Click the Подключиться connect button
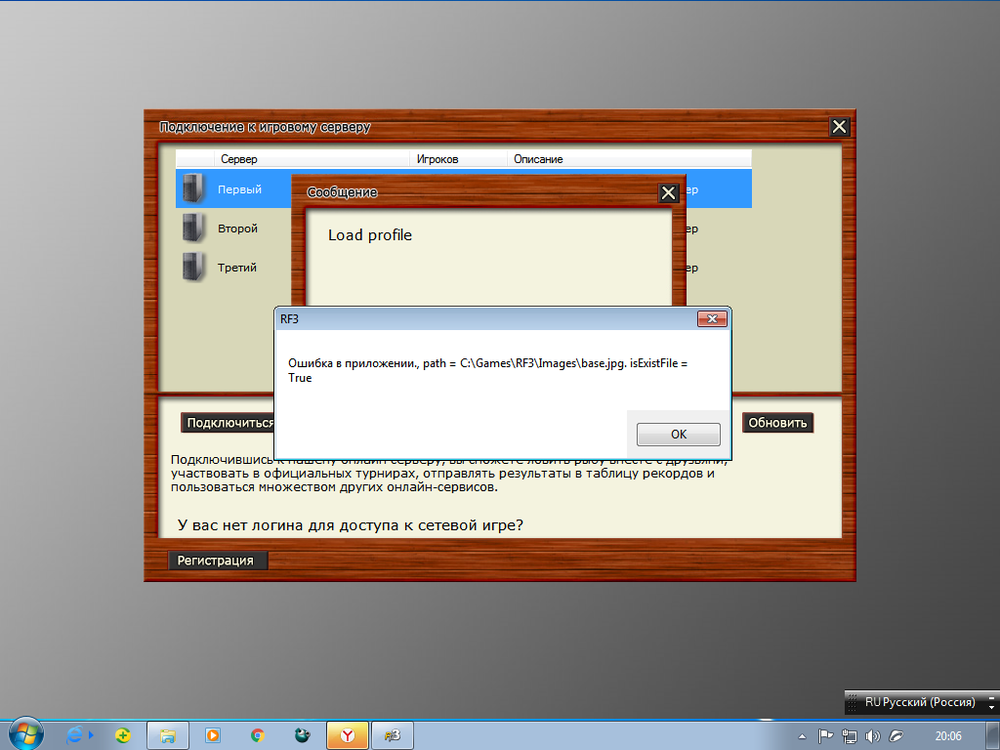Image resolution: width=1000 pixels, height=750 pixels. 229,423
